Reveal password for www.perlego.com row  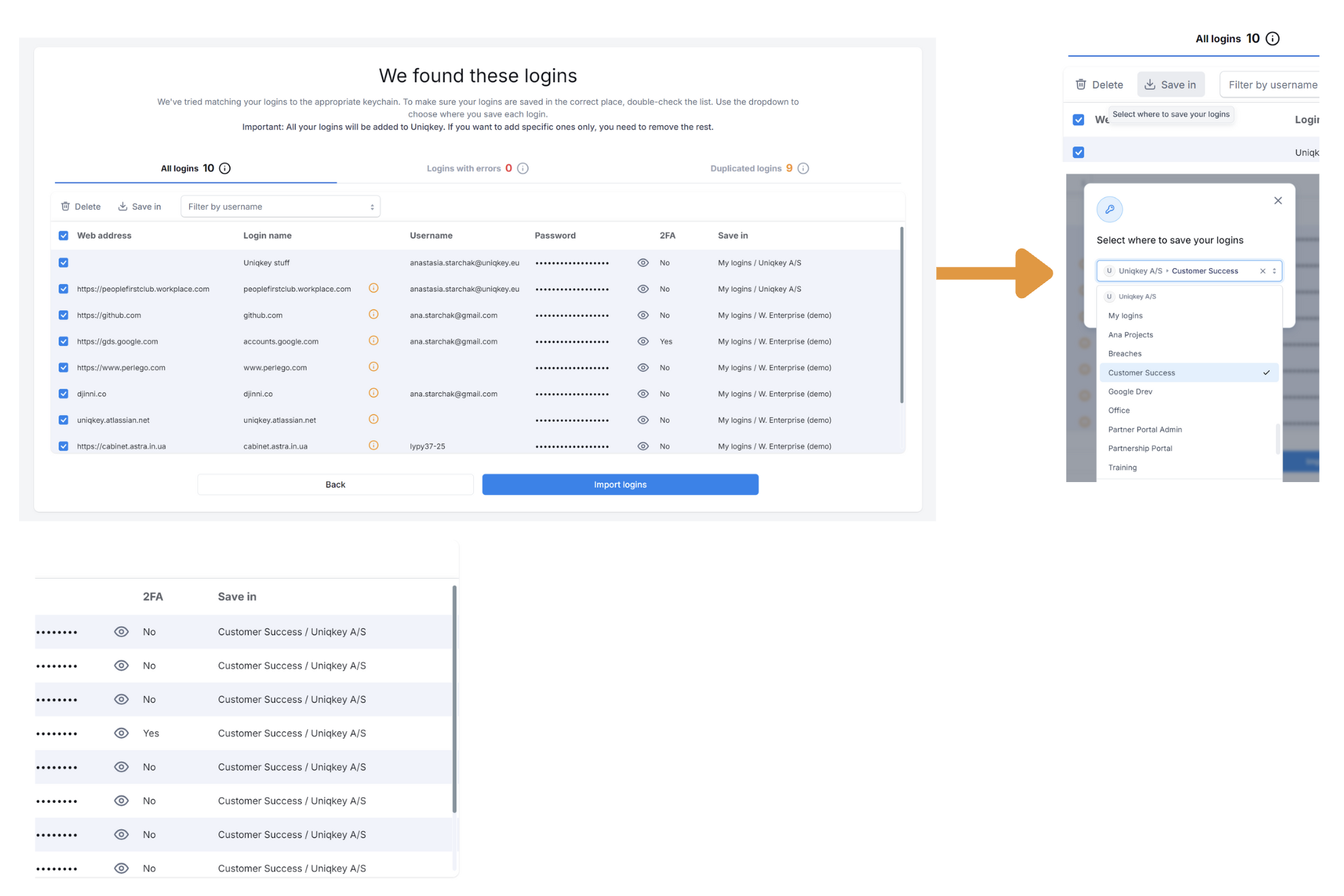point(643,368)
